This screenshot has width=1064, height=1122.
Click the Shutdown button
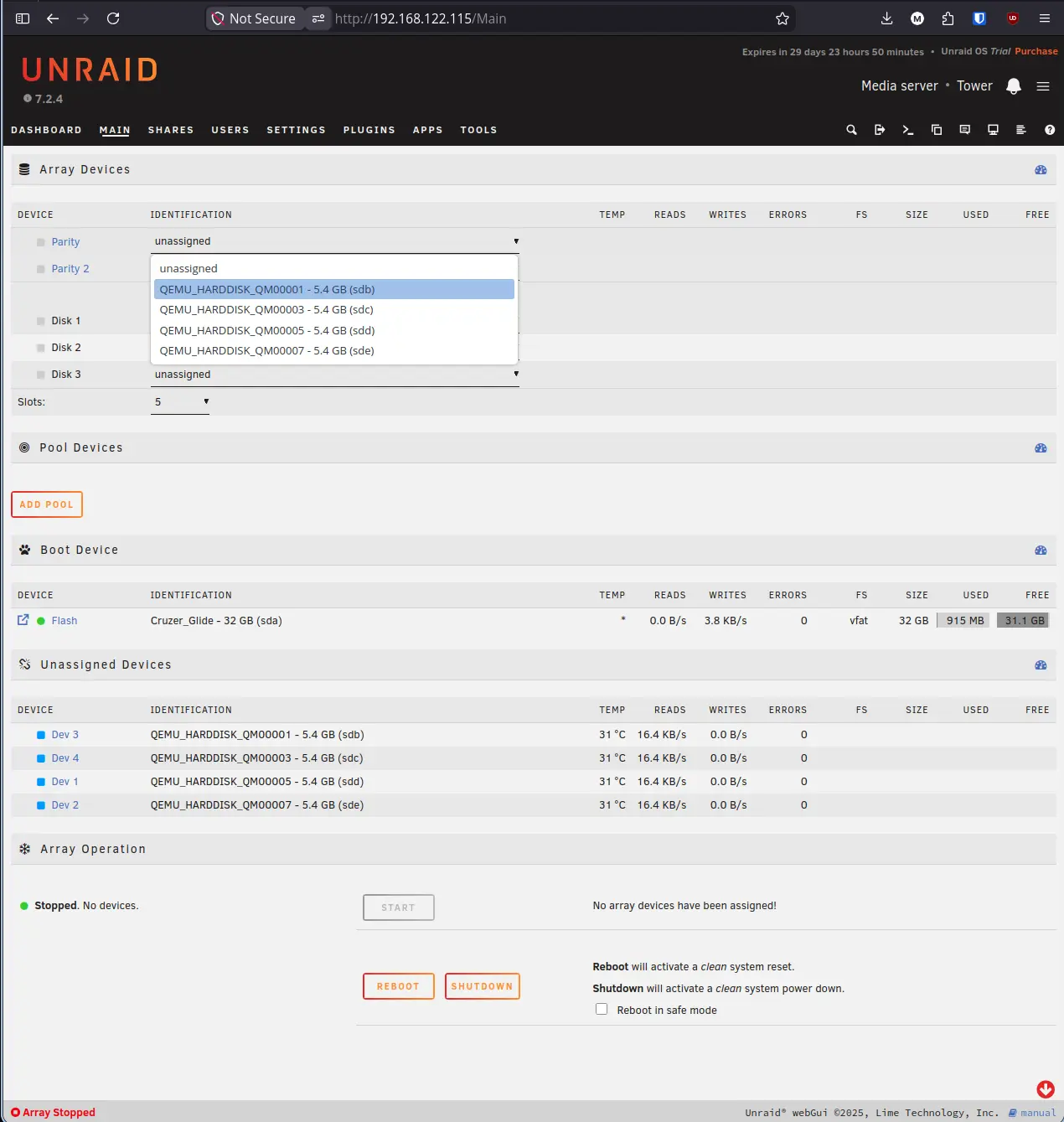click(482, 986)
